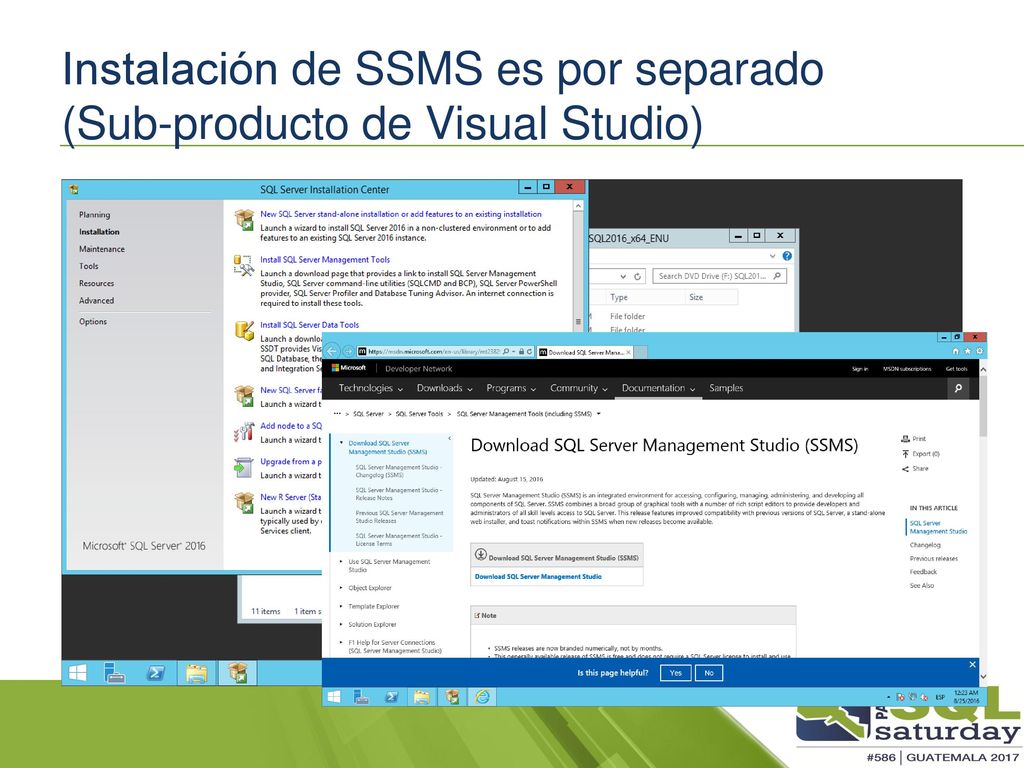
Task: Click the Explorer window help question icon
Action: pos(787,256)
